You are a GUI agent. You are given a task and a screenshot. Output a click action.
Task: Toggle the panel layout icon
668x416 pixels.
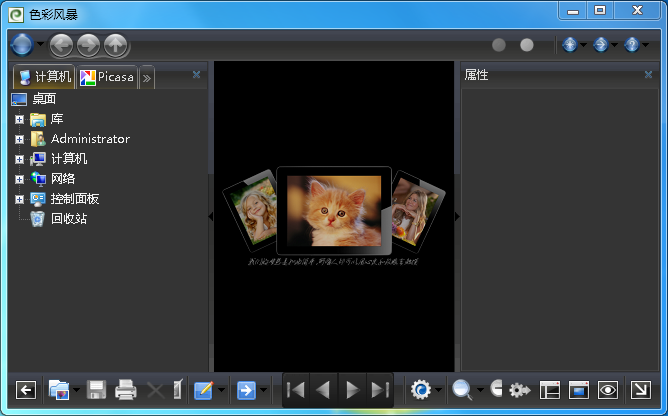click(549, 390)
